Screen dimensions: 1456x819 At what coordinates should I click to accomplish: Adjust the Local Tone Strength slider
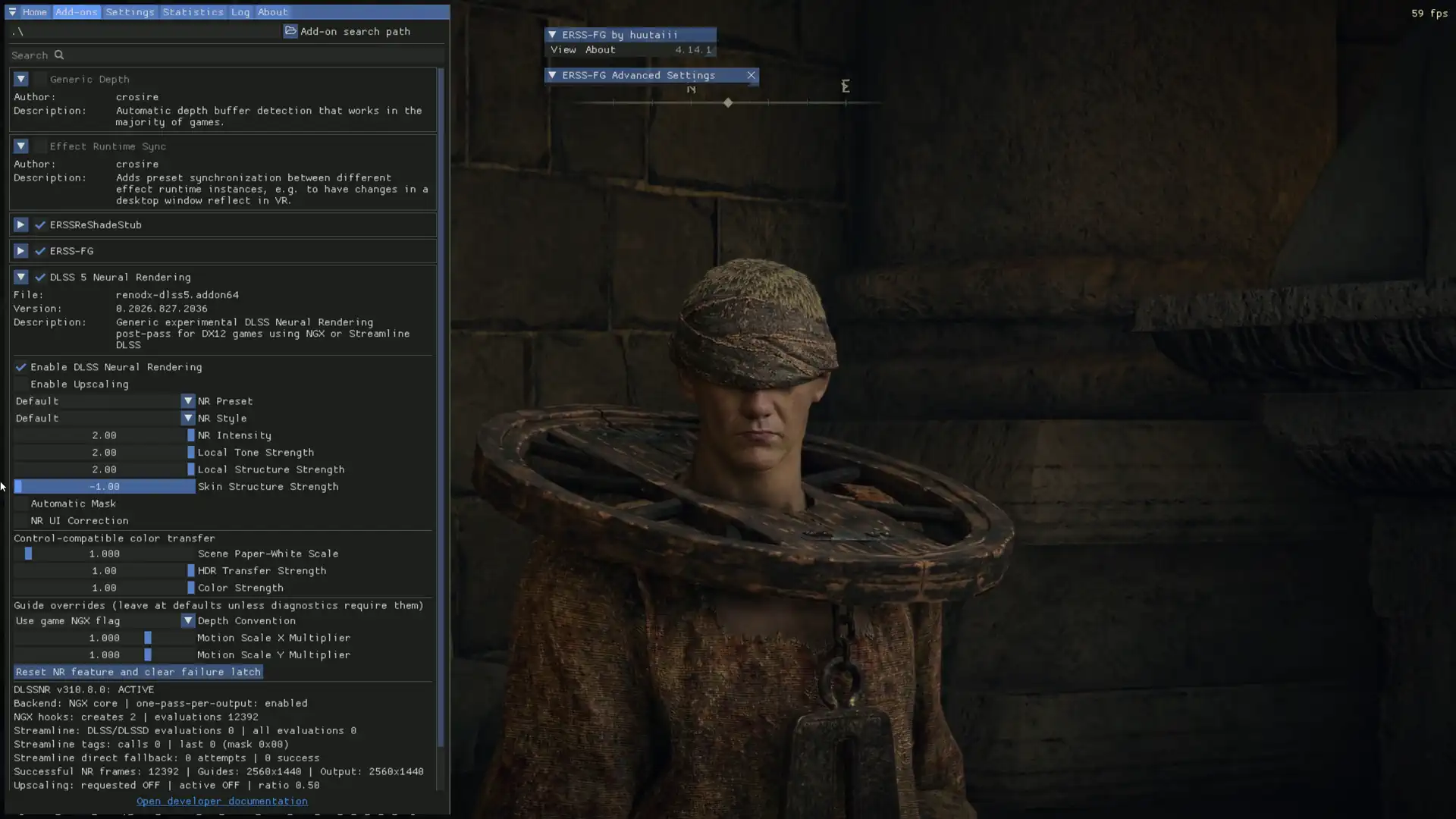(105, 453)
